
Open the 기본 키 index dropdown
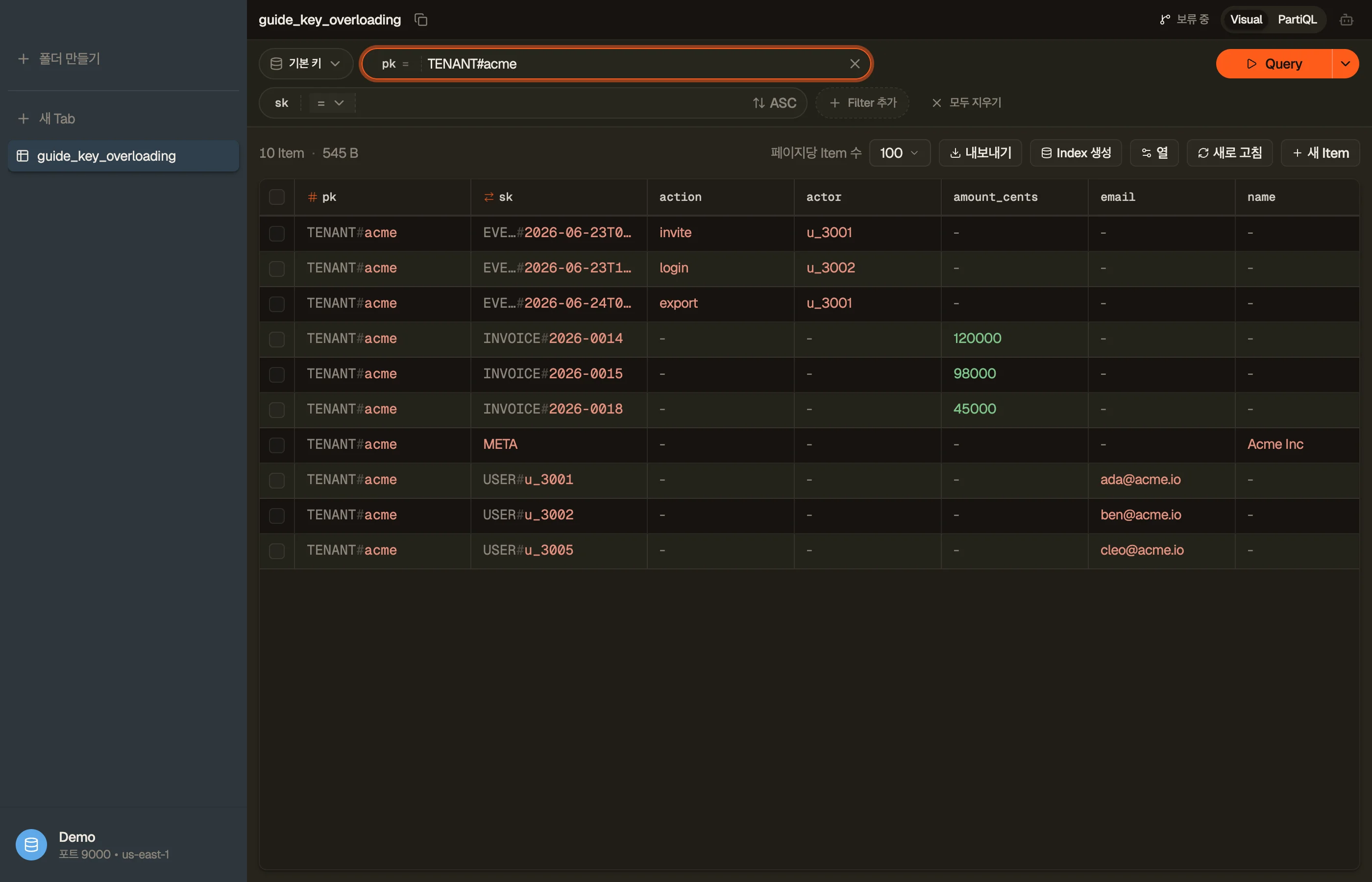tap(306, 64)
